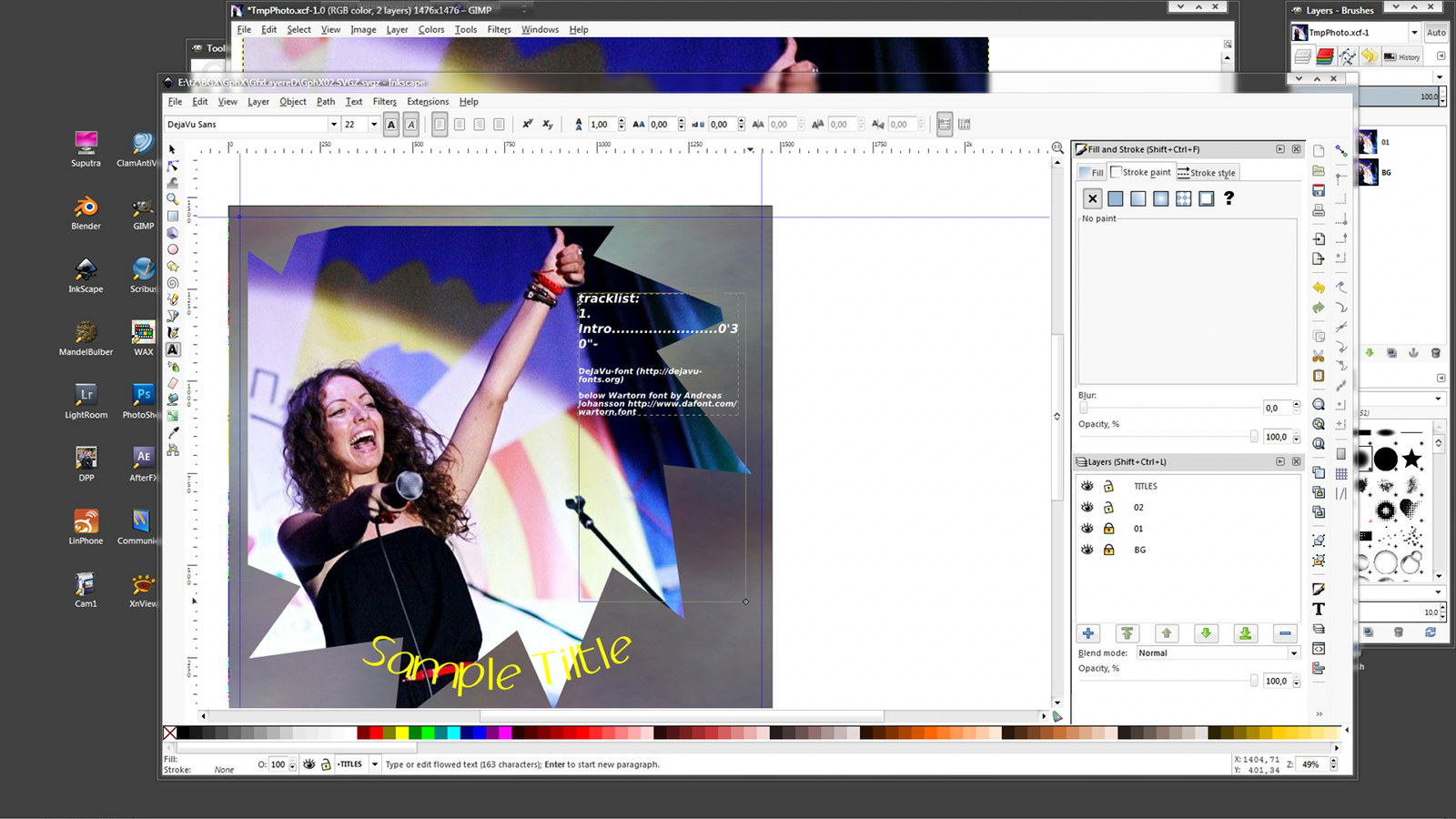Viewport: 1456px width, 819px height.
Task: Unlock the BG layer padlock
Action: [1108, 550]
